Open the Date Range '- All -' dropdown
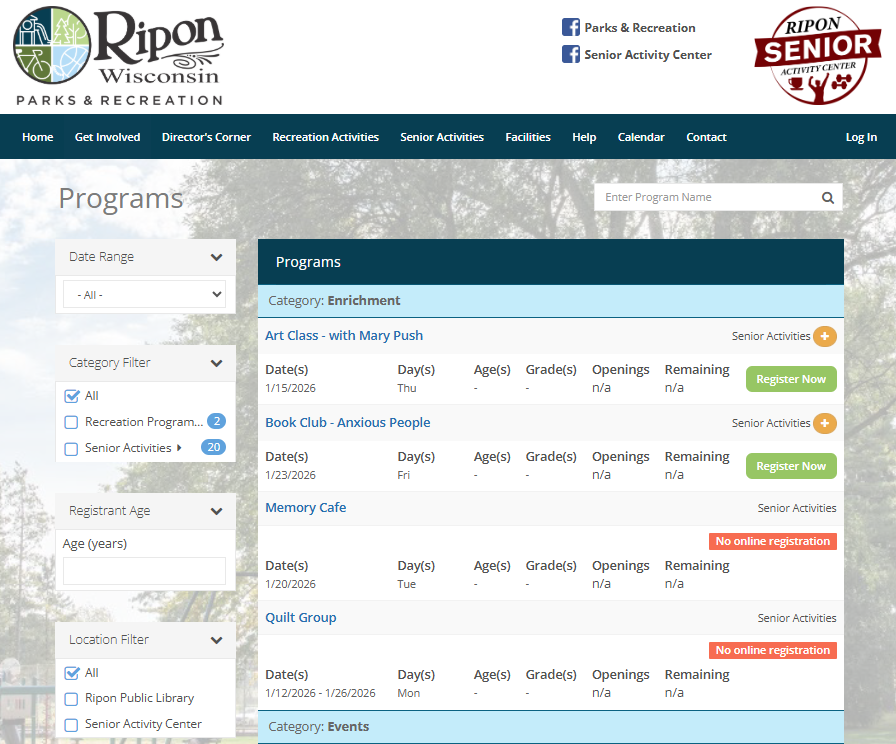Viewport: 896px width, 744px height. [x=145, y=294]
